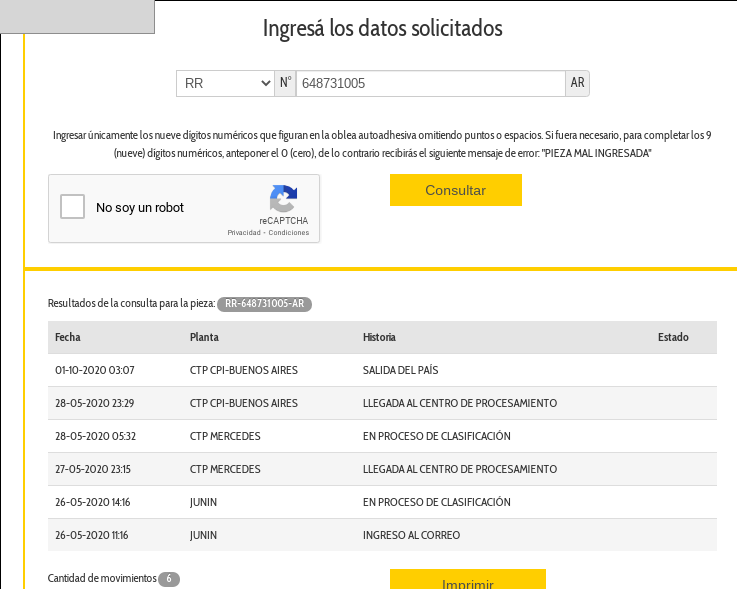
Task: Select the date 27-05-2020 23:15
Action: (x=93, y=469)
